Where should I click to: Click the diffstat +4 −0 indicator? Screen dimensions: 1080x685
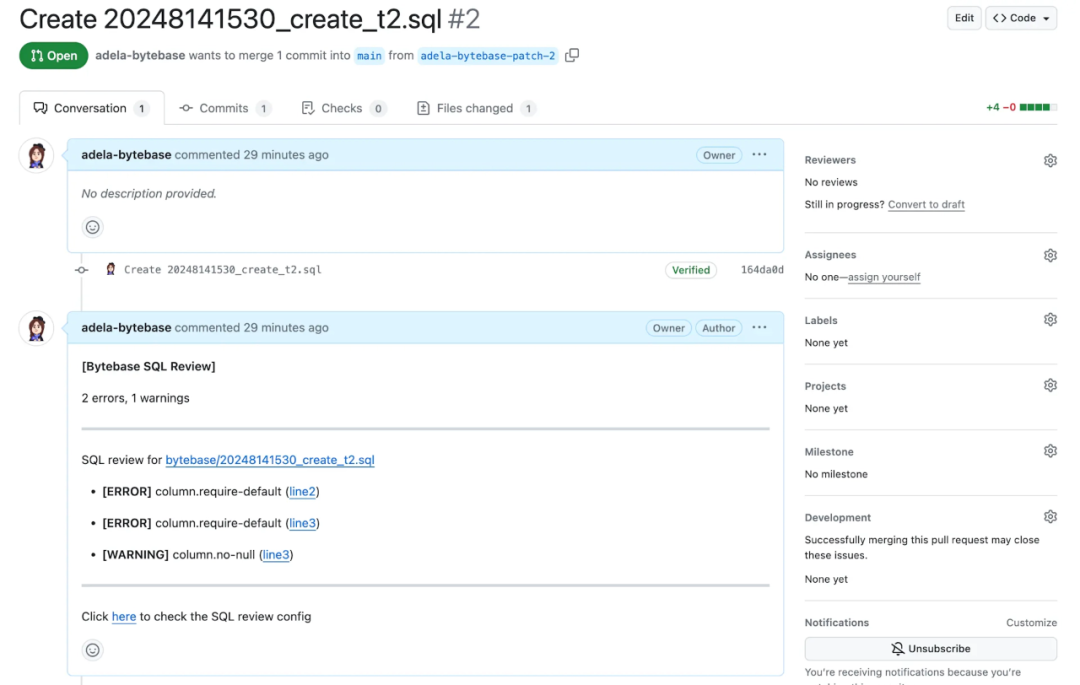(x=1021, y=107)
